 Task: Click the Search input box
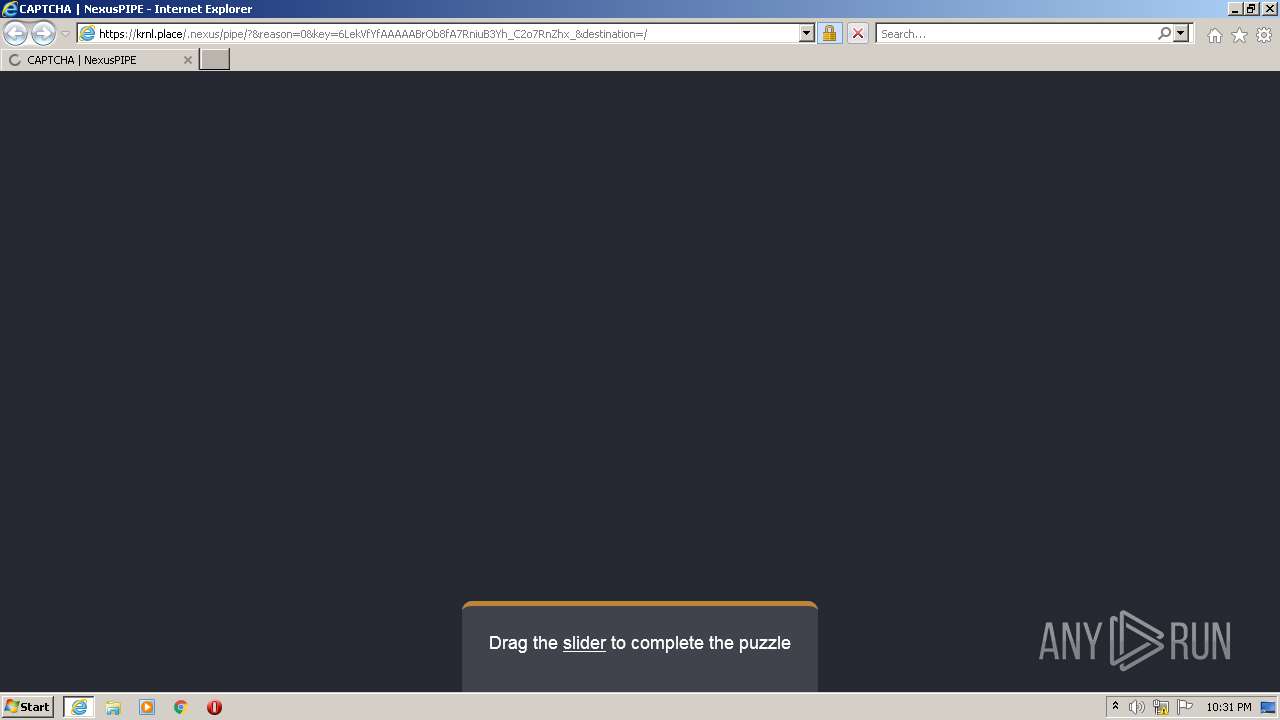coord(1015,33)
